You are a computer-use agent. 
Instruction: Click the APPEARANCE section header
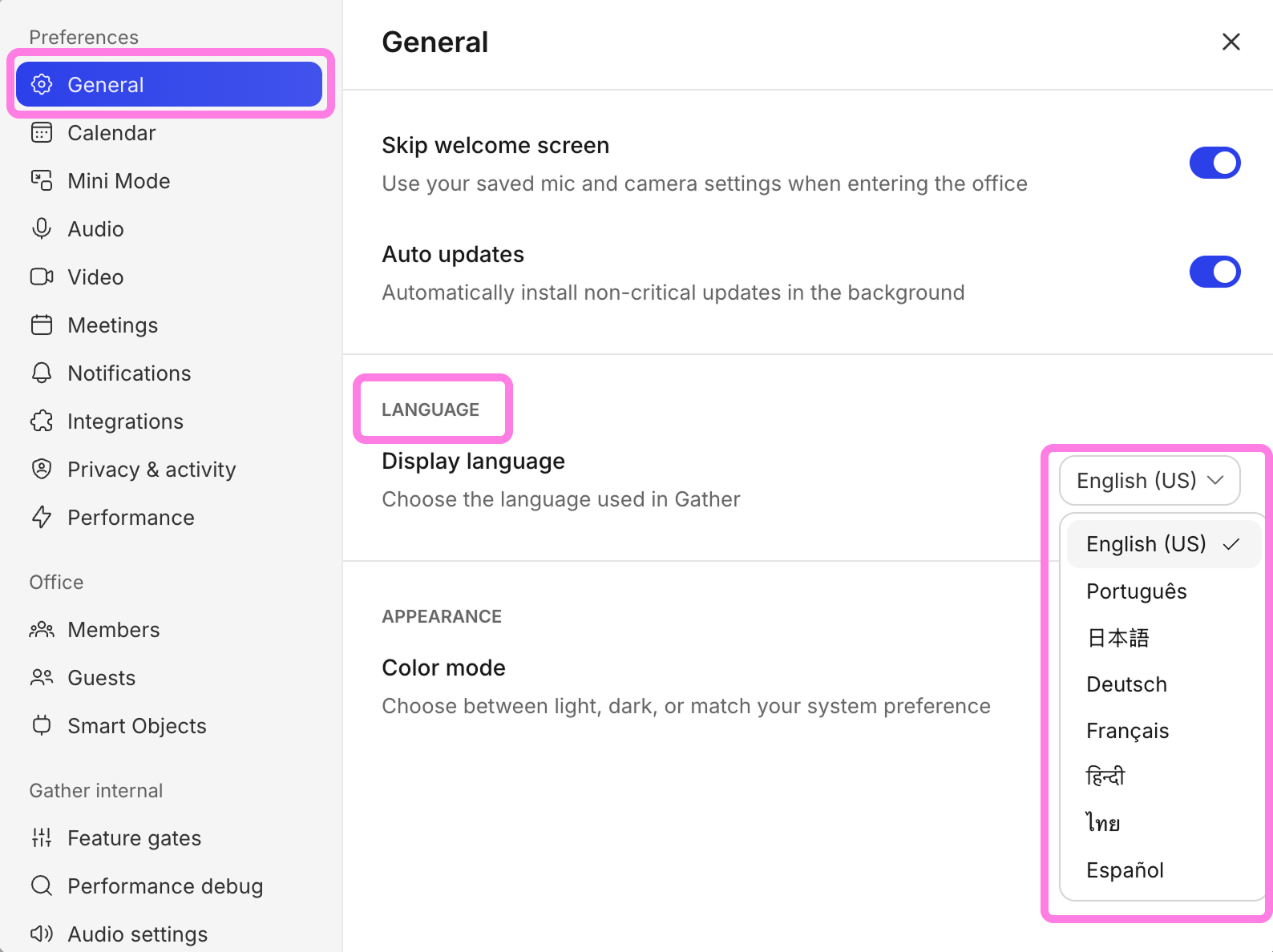click(x=442, y=616)
